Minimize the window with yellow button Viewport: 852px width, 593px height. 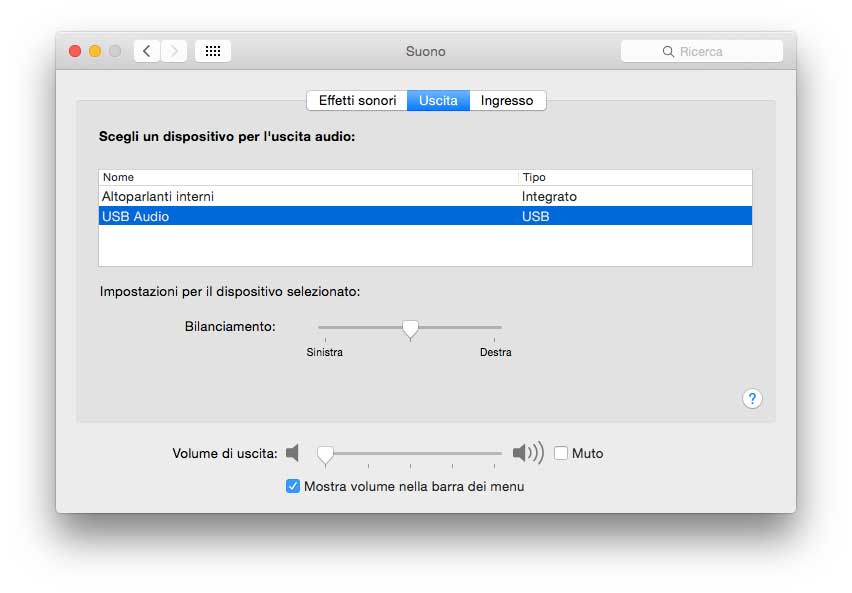[95, 51]
